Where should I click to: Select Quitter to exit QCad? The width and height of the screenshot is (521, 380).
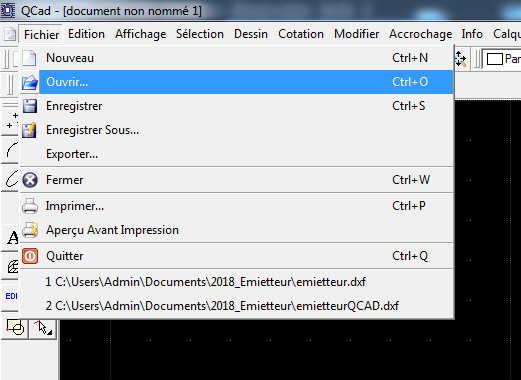237,256
